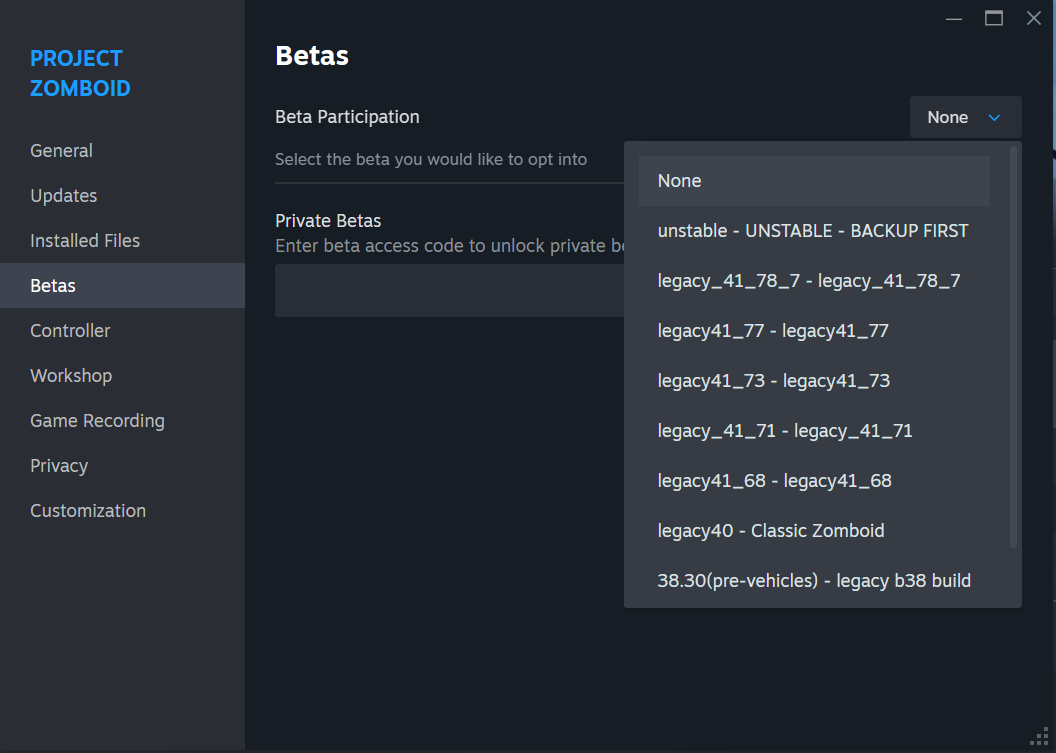Select the None beta option

click(x=814, y=181)
